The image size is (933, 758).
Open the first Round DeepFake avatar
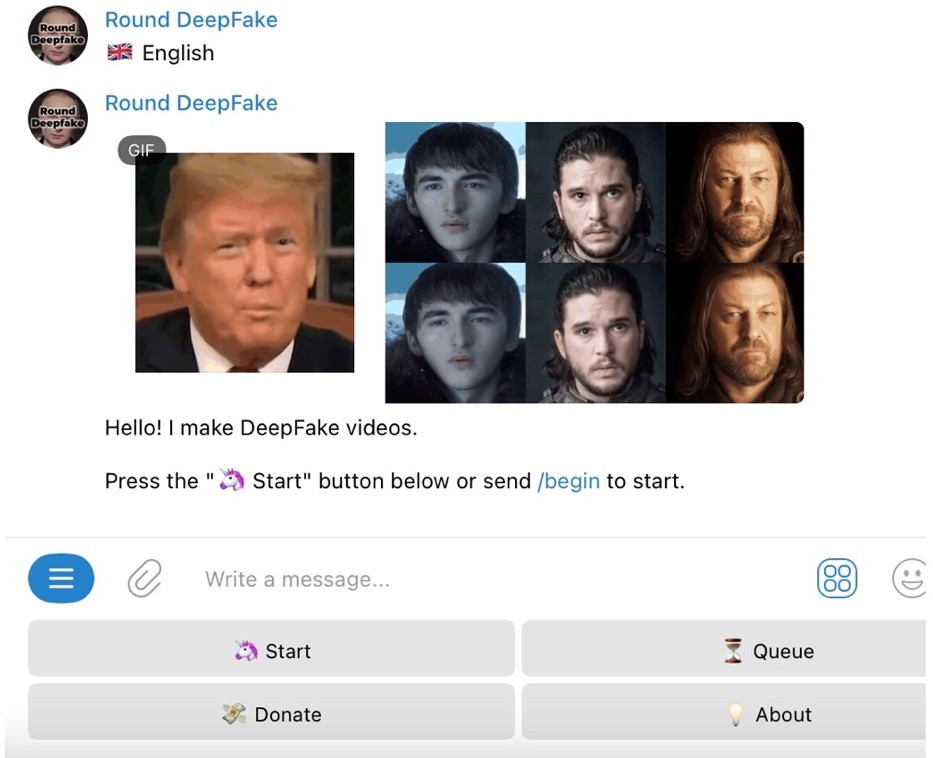58,36
